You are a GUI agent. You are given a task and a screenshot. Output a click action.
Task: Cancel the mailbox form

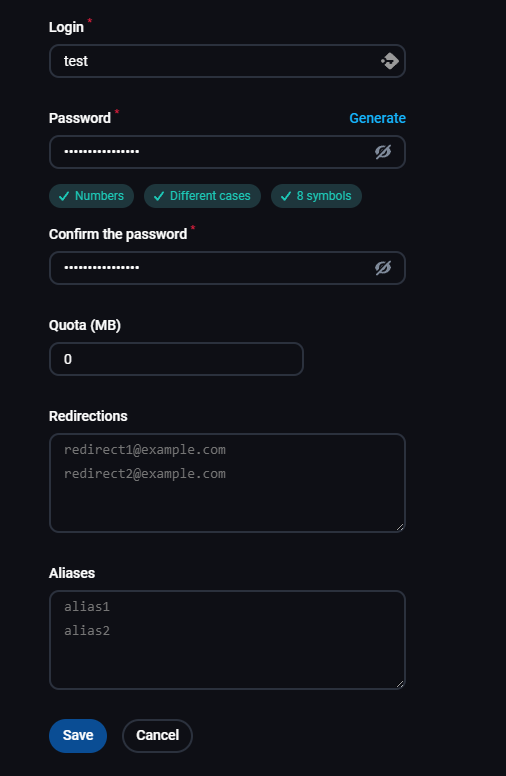click(x=157, y=735)
